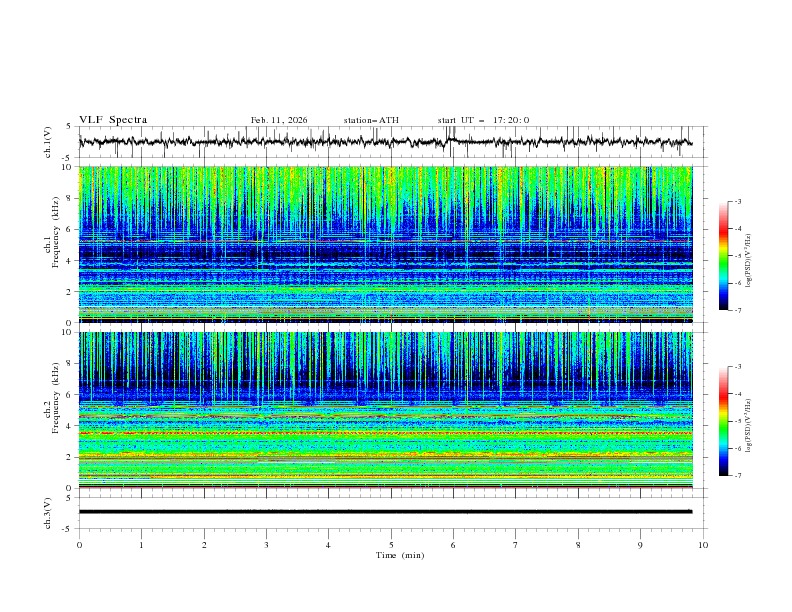
Task: Click the "2" kHz tick on ch.1 frequency axis
Action: [x=70, y=292]
